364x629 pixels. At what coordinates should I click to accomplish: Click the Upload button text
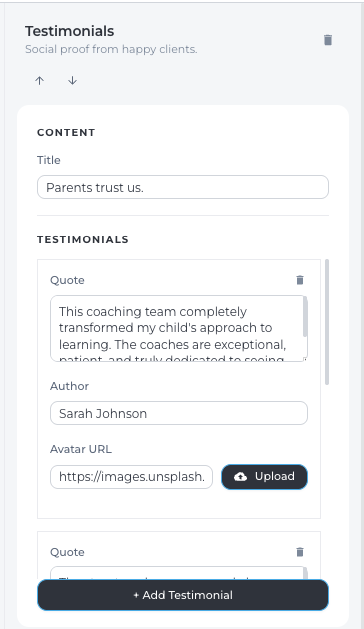(275, 476)
